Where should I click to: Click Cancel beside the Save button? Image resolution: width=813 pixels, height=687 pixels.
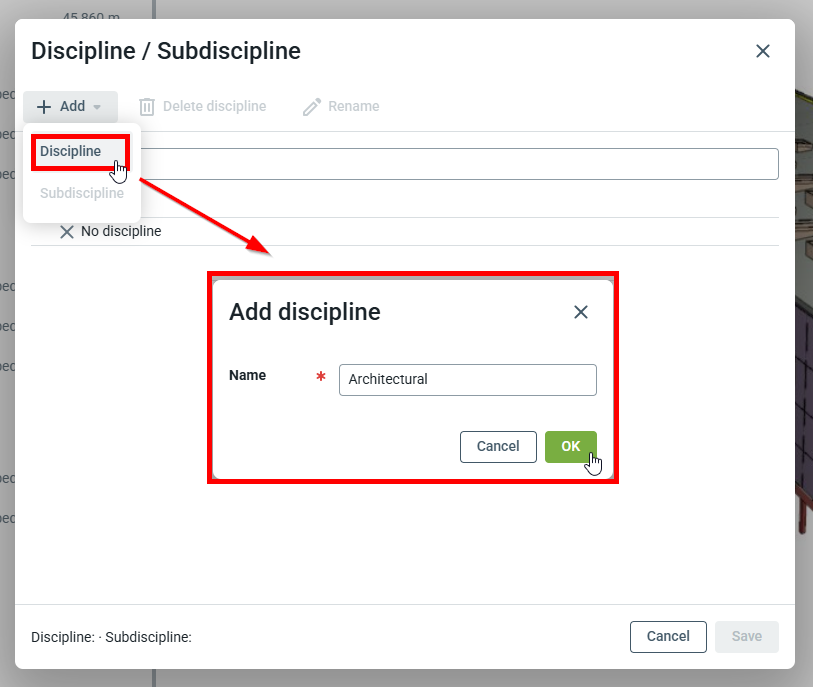[668, 637]
